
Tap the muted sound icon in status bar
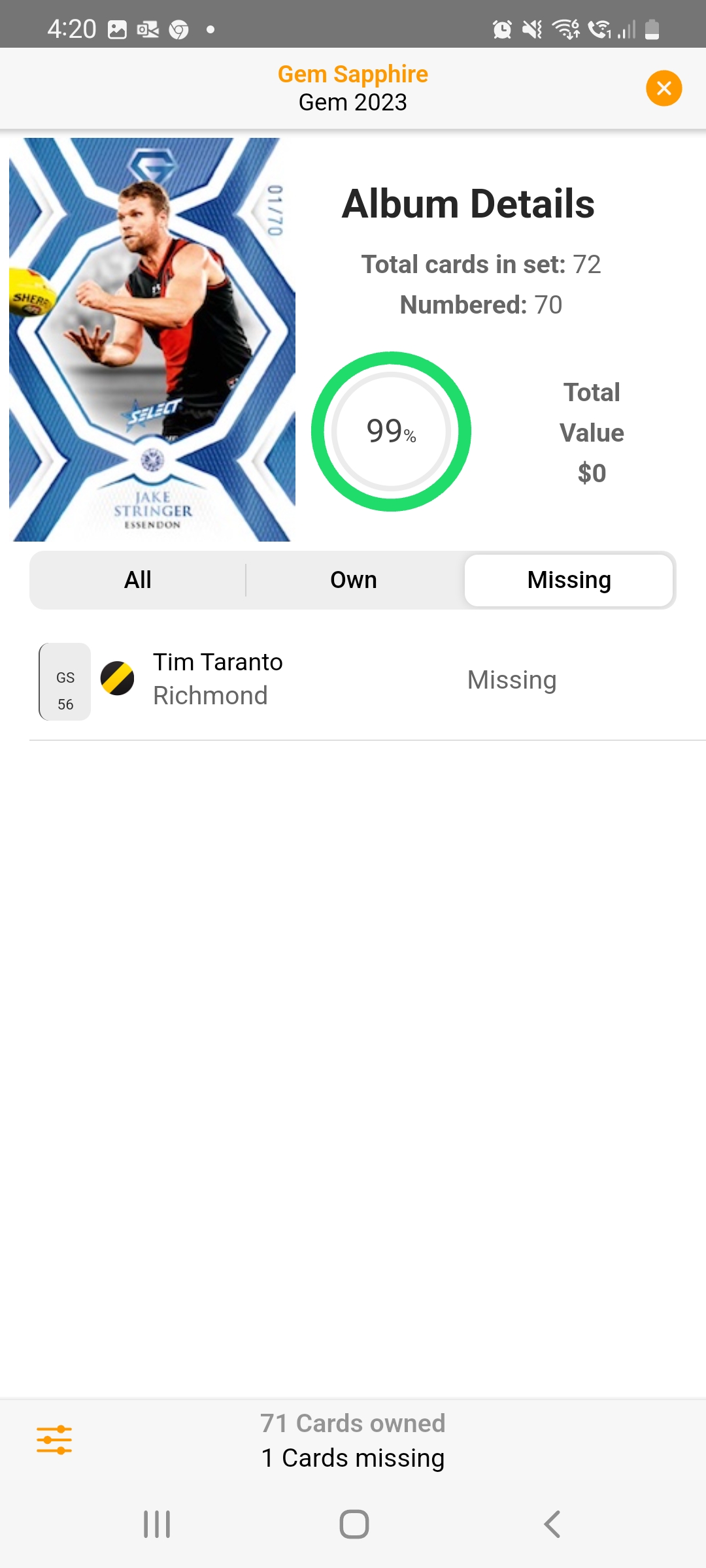coord(532,29)
